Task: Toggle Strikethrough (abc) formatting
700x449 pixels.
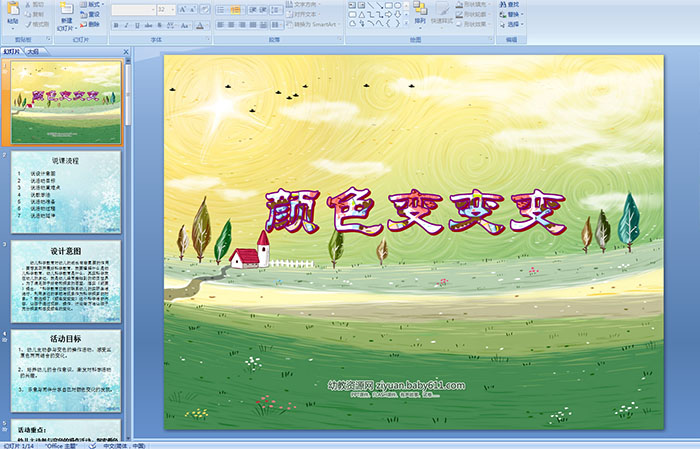Action: coord(148,25)
